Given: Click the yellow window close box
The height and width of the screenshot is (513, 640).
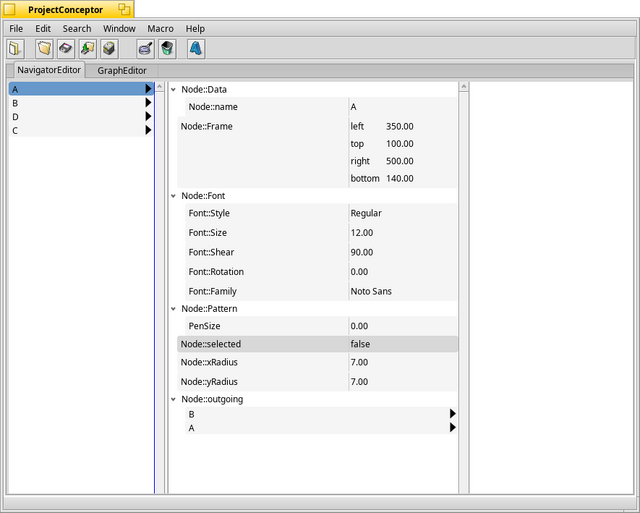Looking at the screenshot, I should click(9, 9).
